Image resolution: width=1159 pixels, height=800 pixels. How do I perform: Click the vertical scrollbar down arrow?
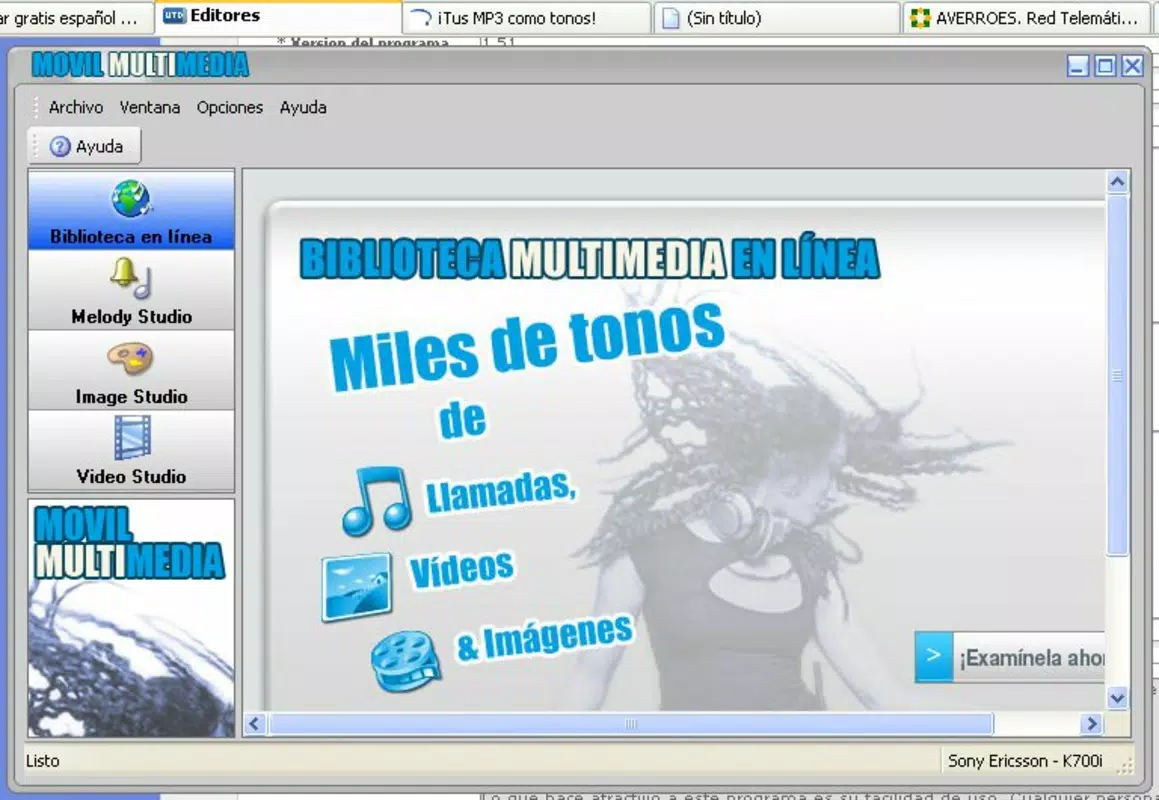click(1118, 697)
